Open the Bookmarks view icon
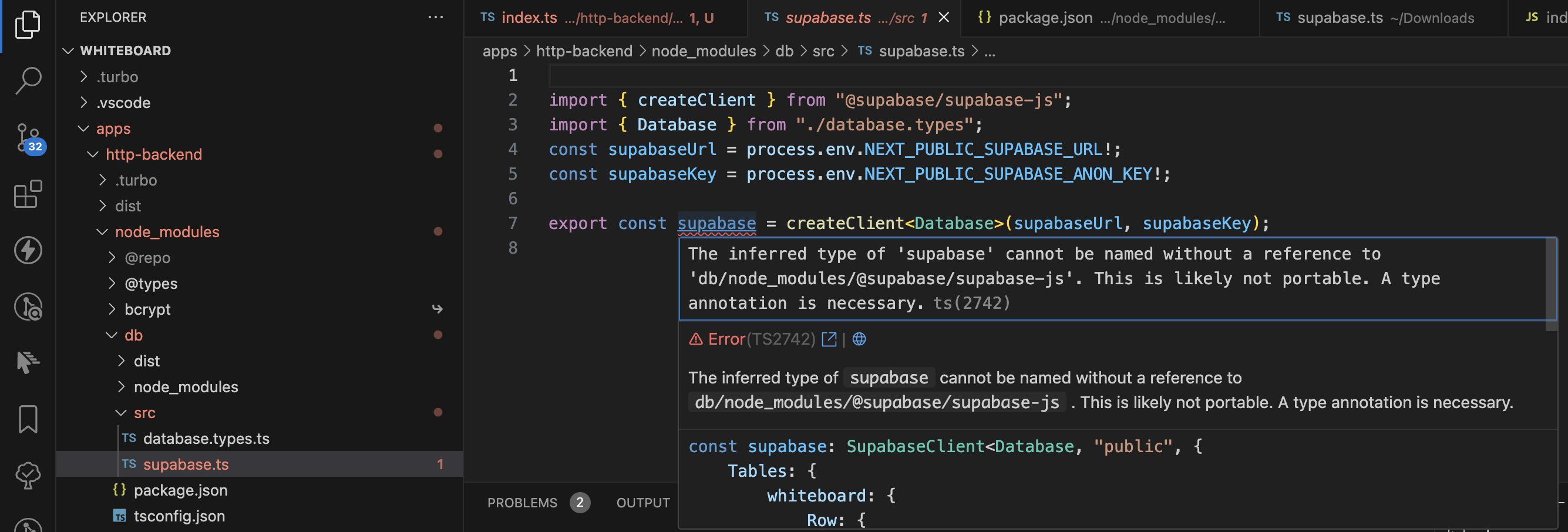Image resolution: width=1568 pixels, height=532 pixels. pyautogui.click(x=28, y=419)
